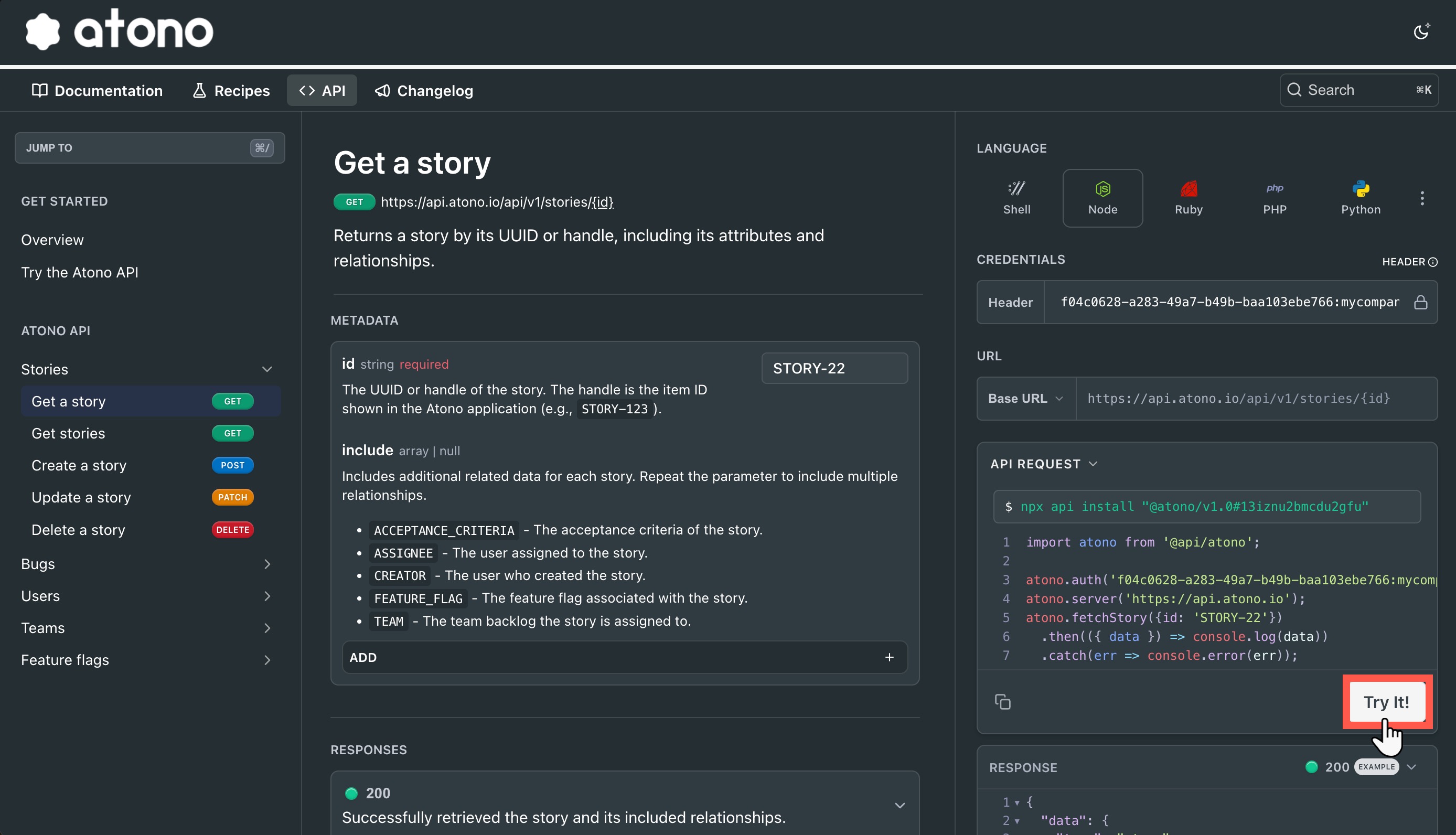
Task: Click the Recipes flask icon
Action: [199, 91]
